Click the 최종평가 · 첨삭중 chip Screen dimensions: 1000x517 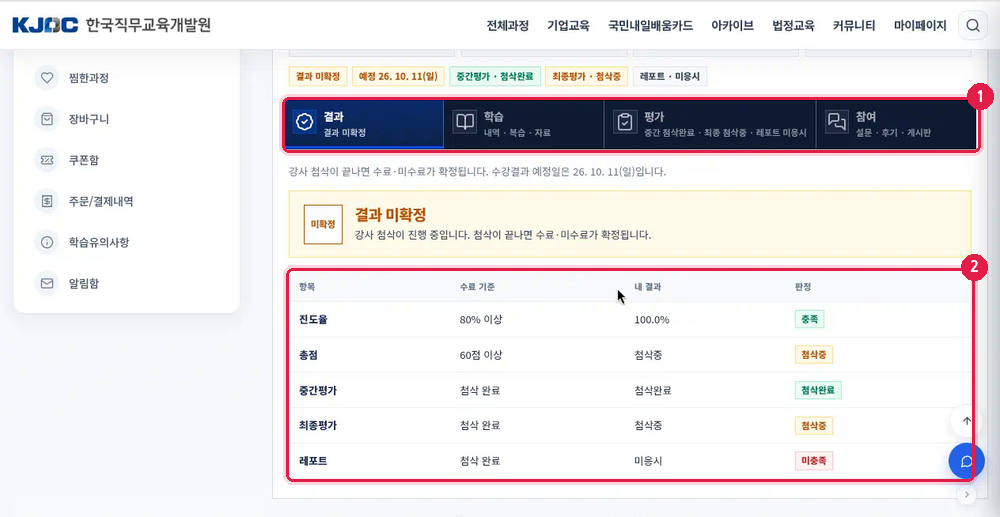(587, 76)
